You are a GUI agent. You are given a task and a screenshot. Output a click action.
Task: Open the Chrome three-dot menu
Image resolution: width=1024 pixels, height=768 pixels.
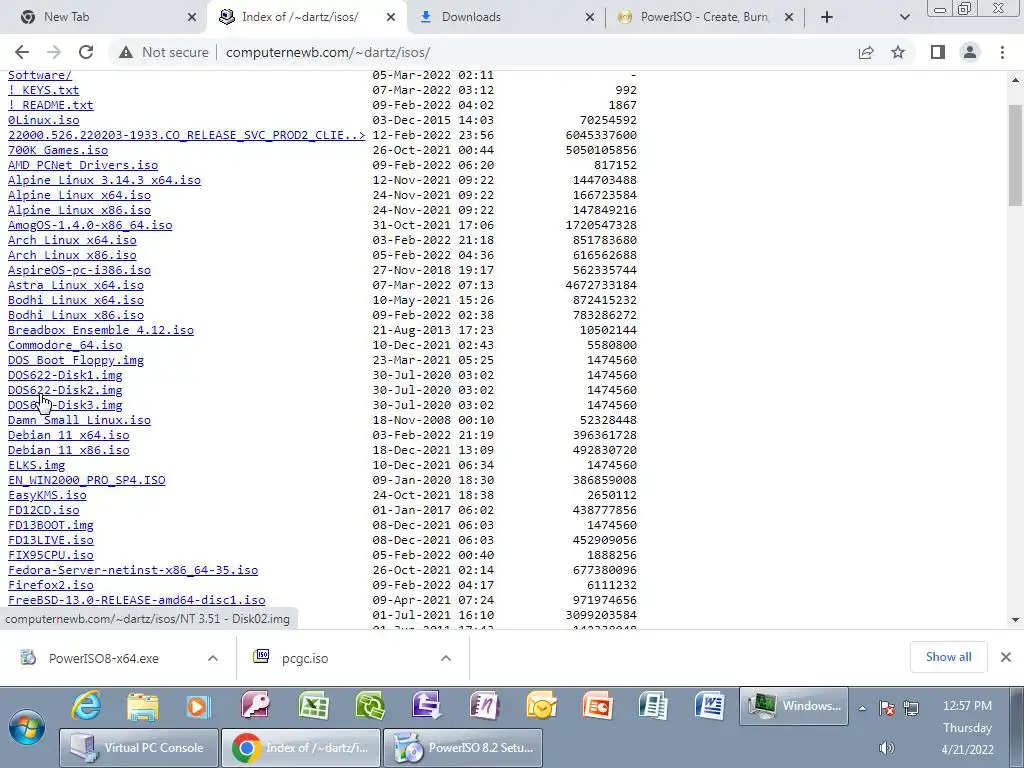(x=1002, y=52)
